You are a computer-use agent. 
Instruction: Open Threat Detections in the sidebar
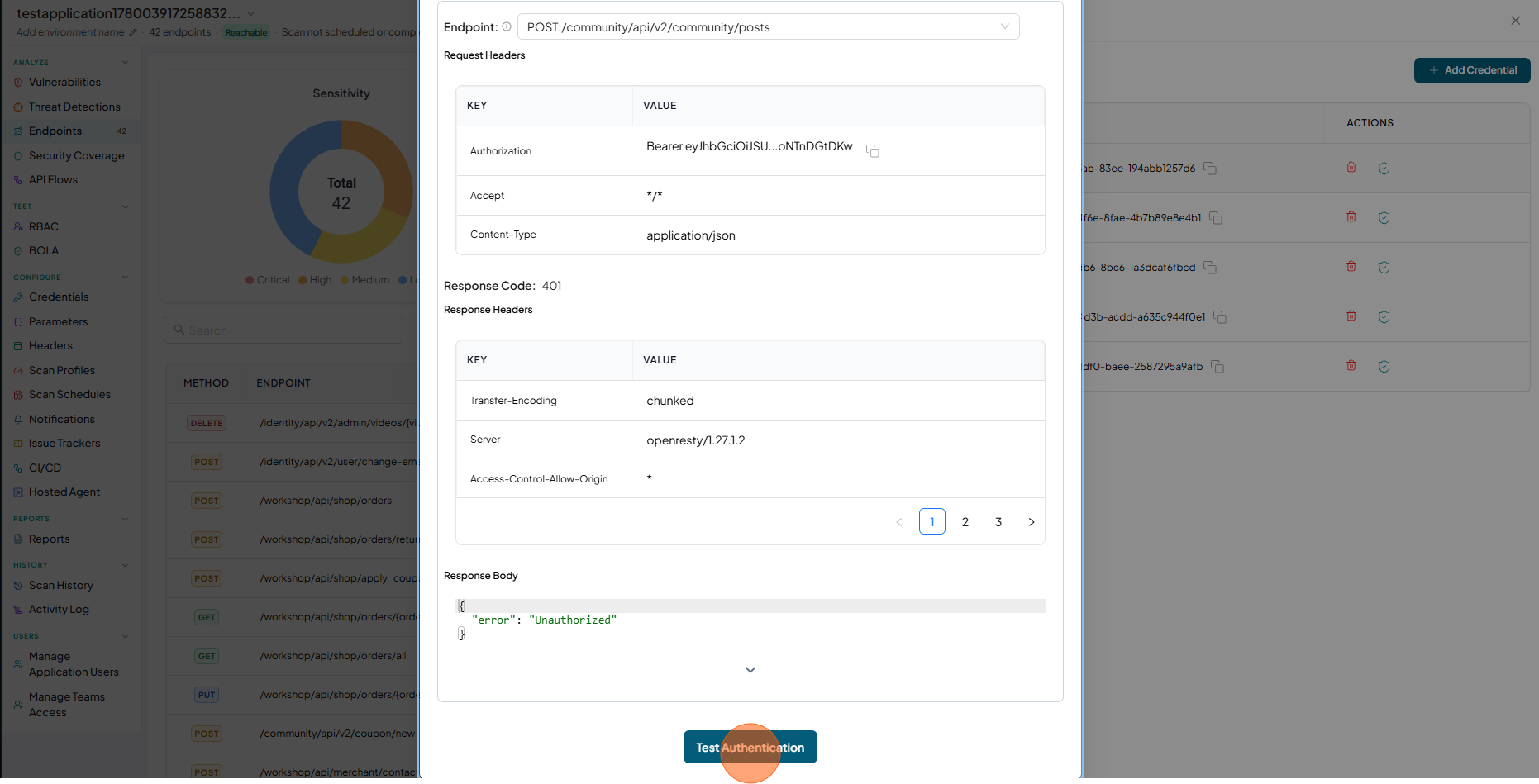74,107
